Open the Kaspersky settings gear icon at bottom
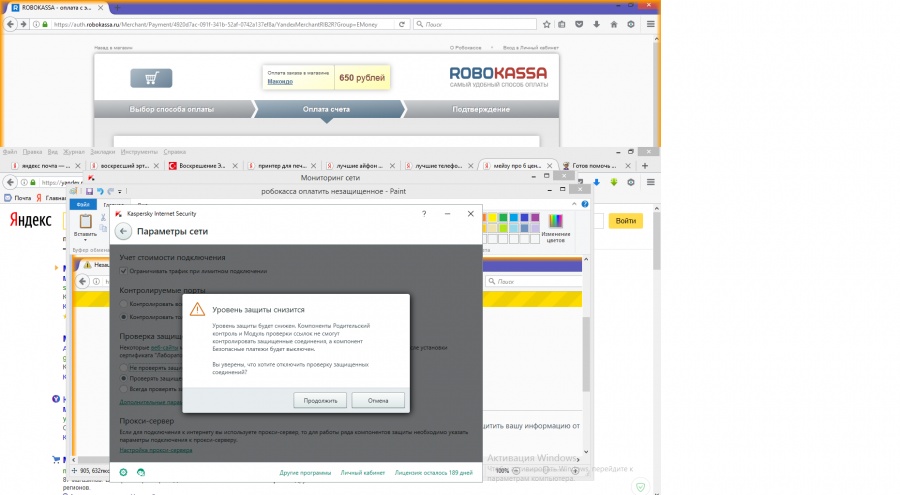The width and height of the screenshot is (900, 495). tap(123, 472)
